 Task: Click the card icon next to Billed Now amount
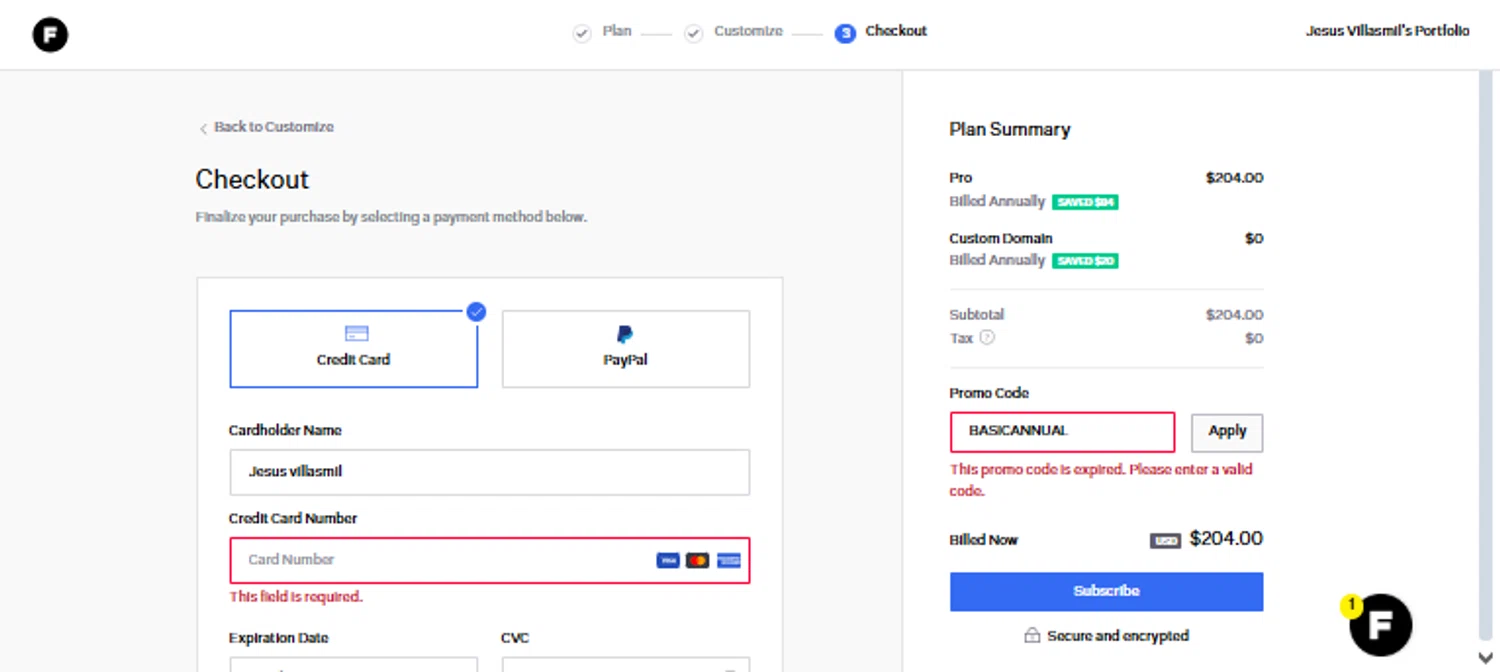coord(1165,540)
